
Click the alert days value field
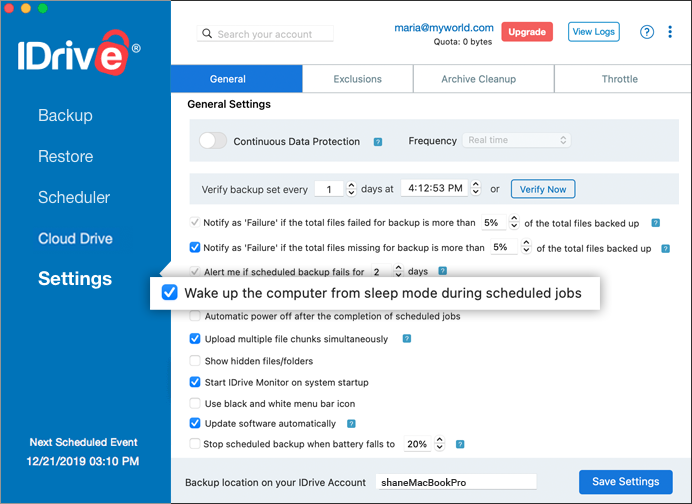[x=381, y=271]
